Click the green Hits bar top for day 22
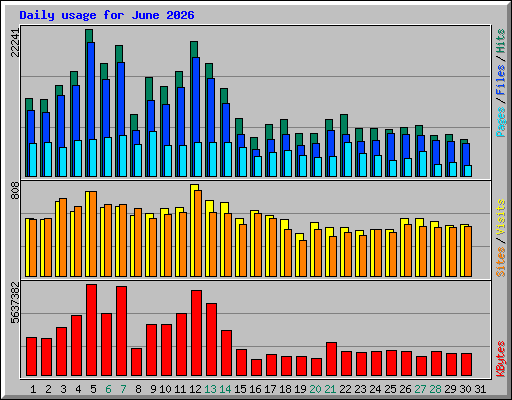Screen dimensions: 512x400 pos(344,124)
